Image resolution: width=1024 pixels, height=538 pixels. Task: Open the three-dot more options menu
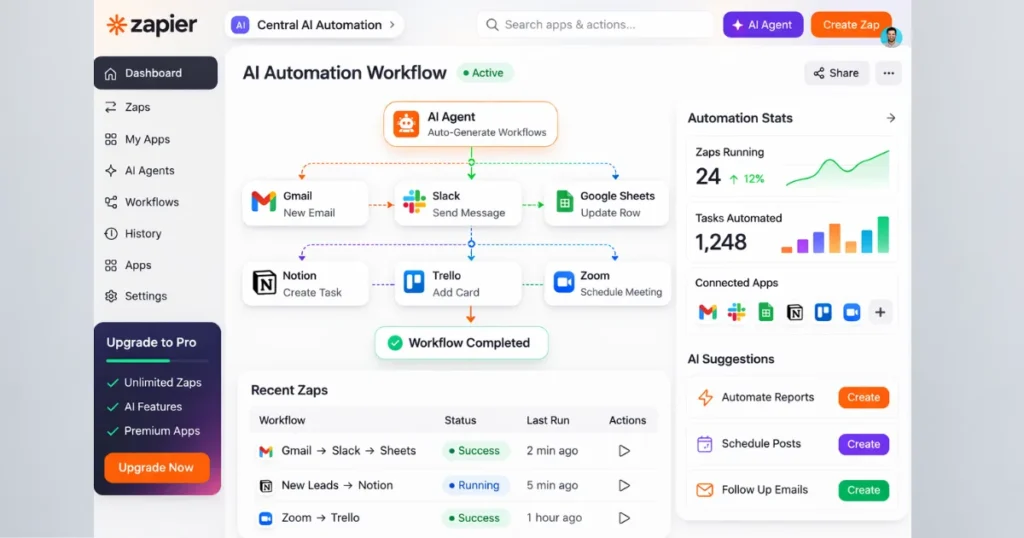[x=888, y=73]
